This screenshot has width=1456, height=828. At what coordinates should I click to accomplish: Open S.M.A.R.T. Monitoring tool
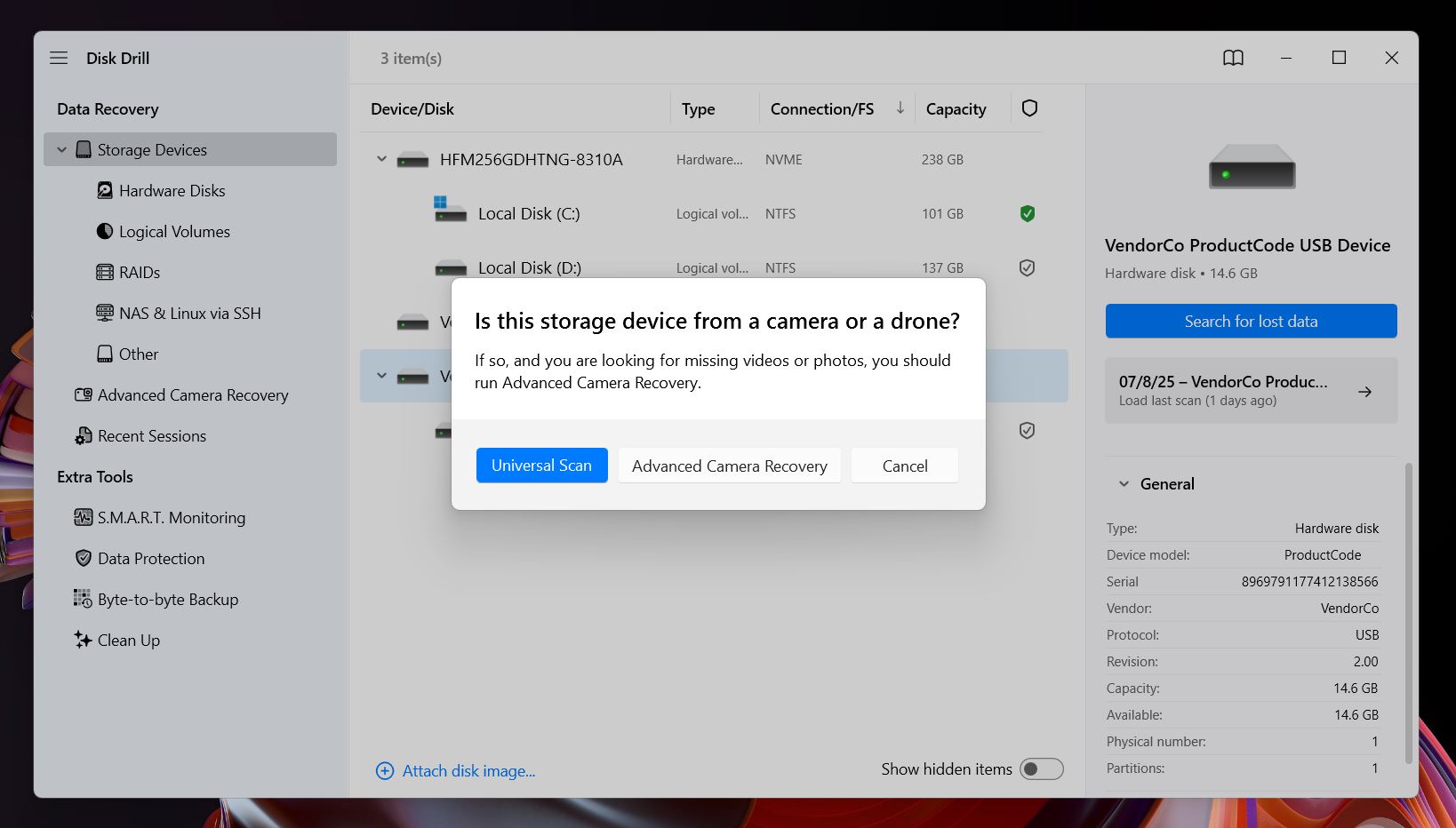click(172, 517)
